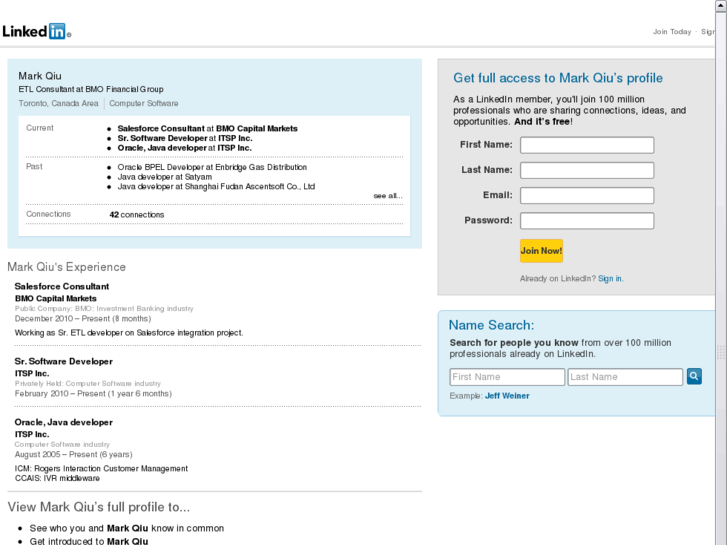
Task: Click CCAIS: IVR middleware line
Action: click(x=57, y=478)
